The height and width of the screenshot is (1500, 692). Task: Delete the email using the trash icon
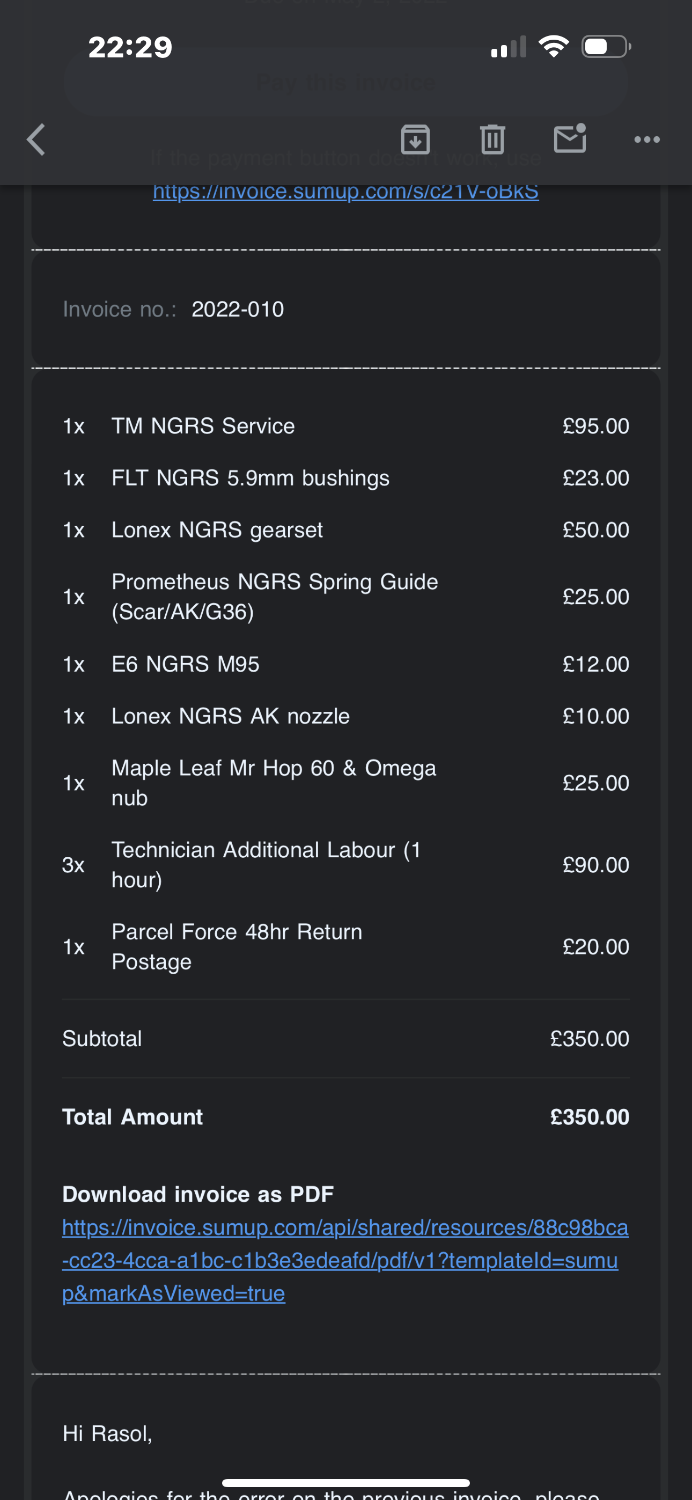(492, 139)
